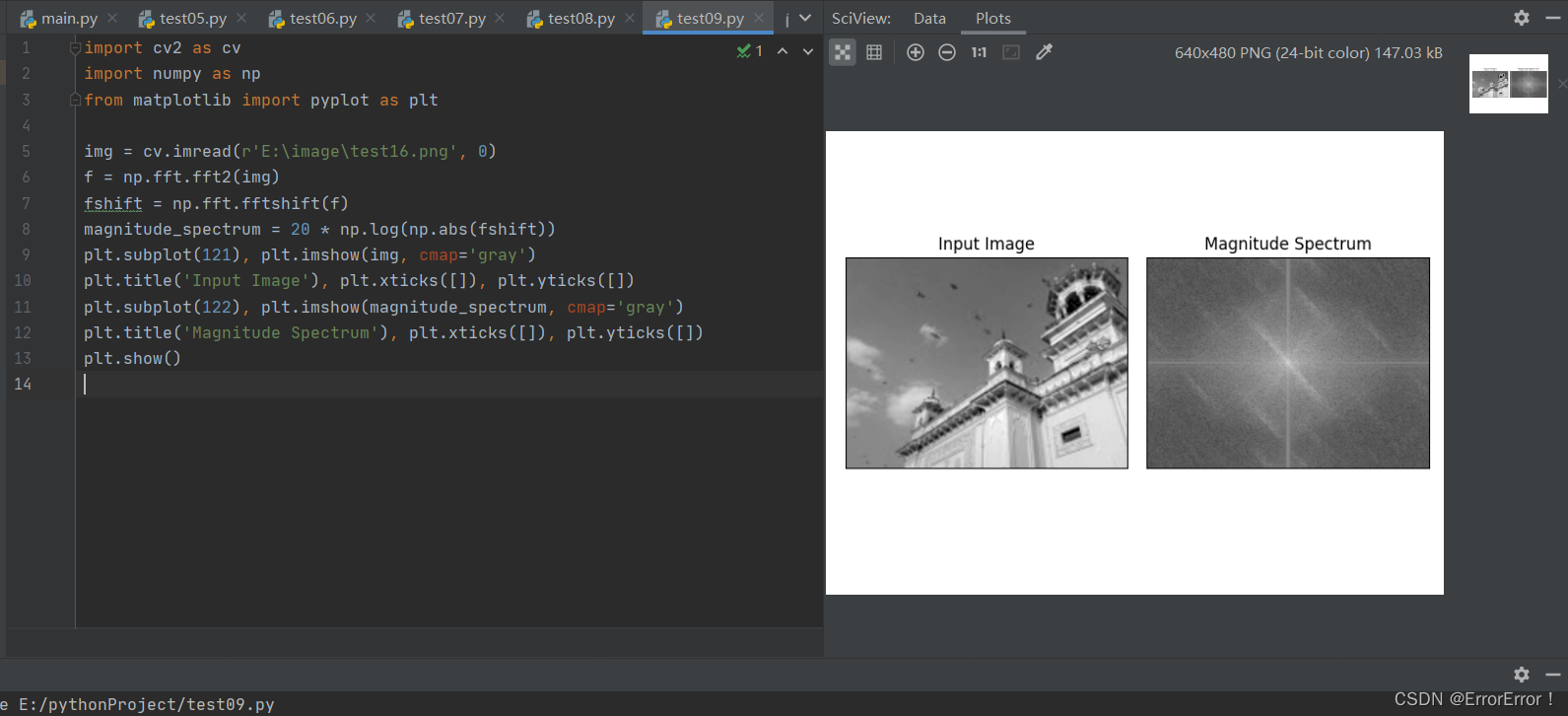The width and height of the screenshot is (1568, 716).
Task: Hide the SciView panel with minimize dash
Action: [x=1553, y=18]
